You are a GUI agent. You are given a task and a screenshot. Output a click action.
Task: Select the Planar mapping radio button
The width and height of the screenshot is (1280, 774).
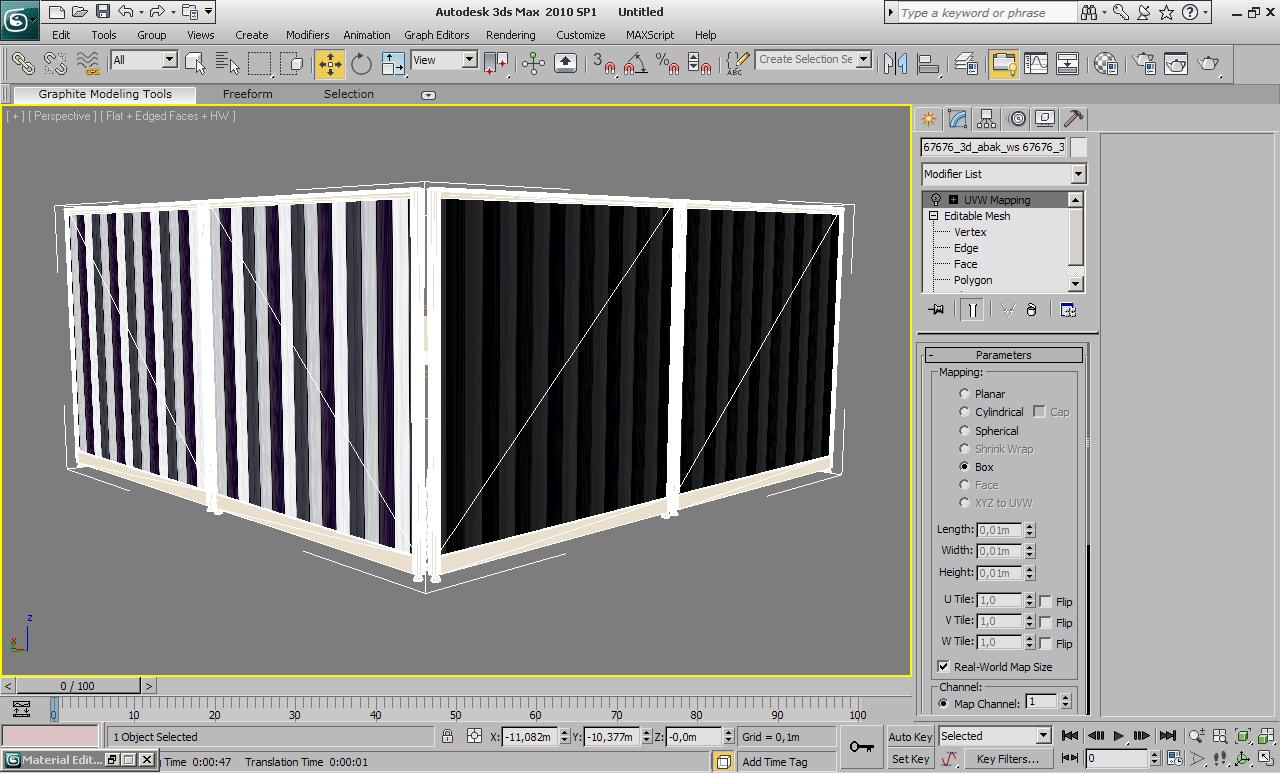point(965,394)
